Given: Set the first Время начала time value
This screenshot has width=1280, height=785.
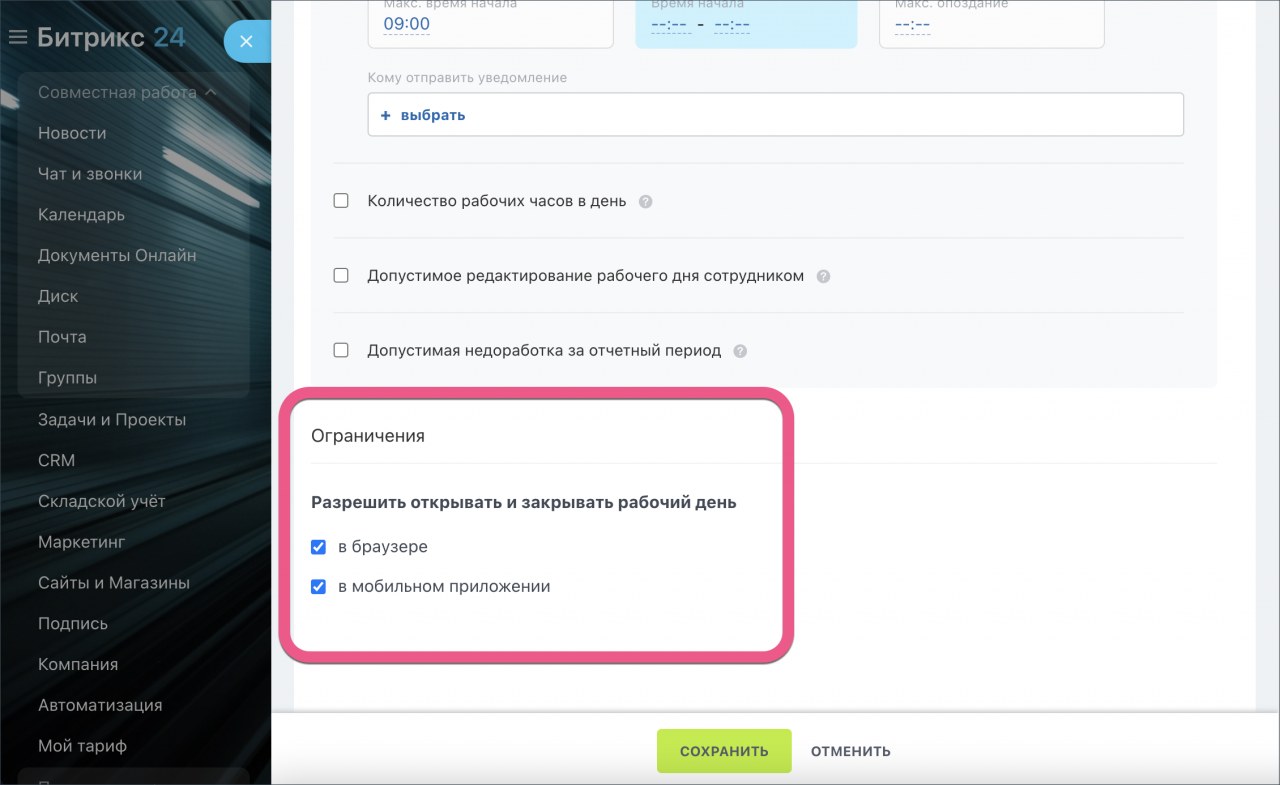Looking at the screenshot, I should point(670,25).
